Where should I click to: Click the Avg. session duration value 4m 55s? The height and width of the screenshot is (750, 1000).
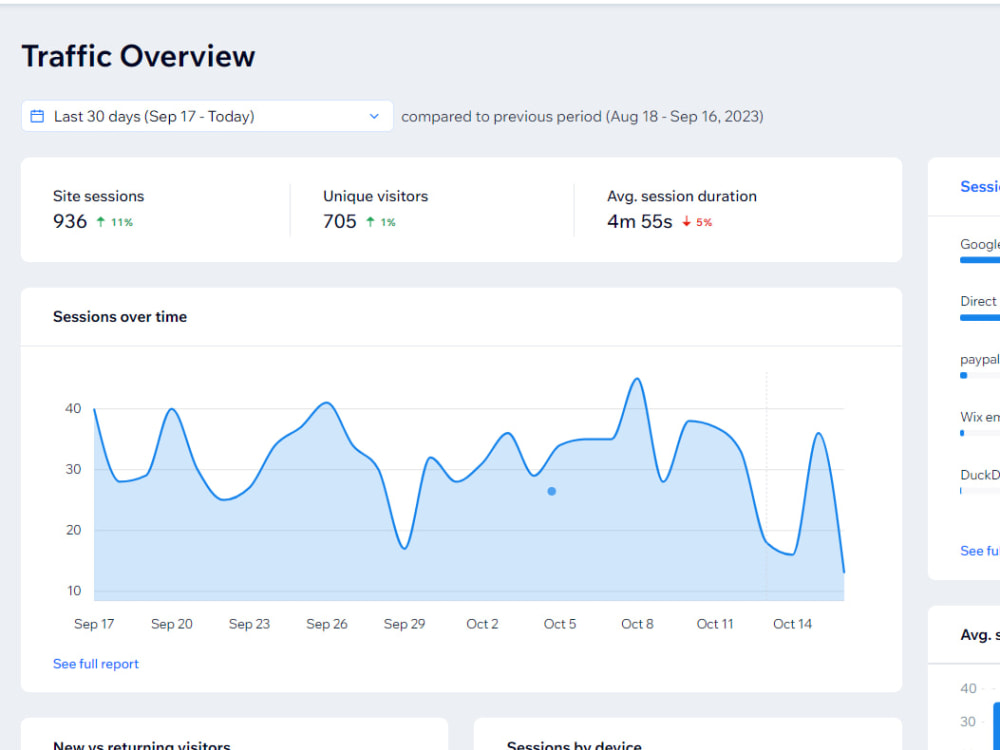point(640,221)
